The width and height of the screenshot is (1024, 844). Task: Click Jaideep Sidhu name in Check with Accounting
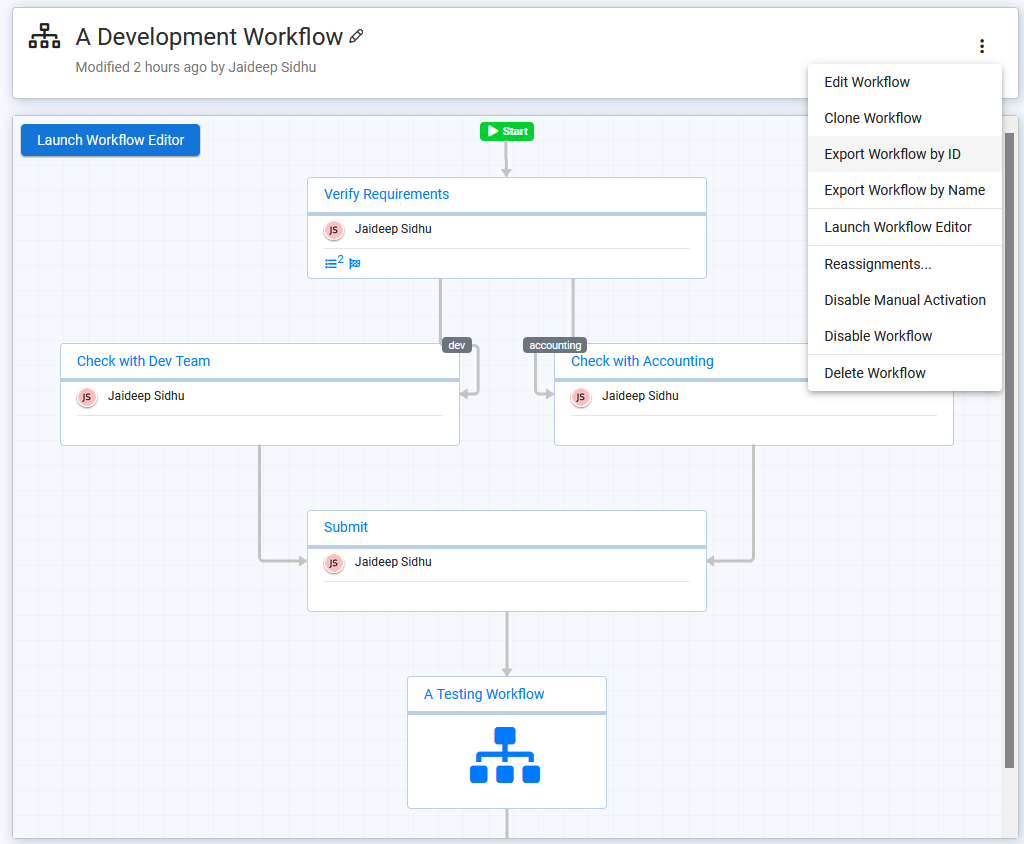tap(640, 396)
